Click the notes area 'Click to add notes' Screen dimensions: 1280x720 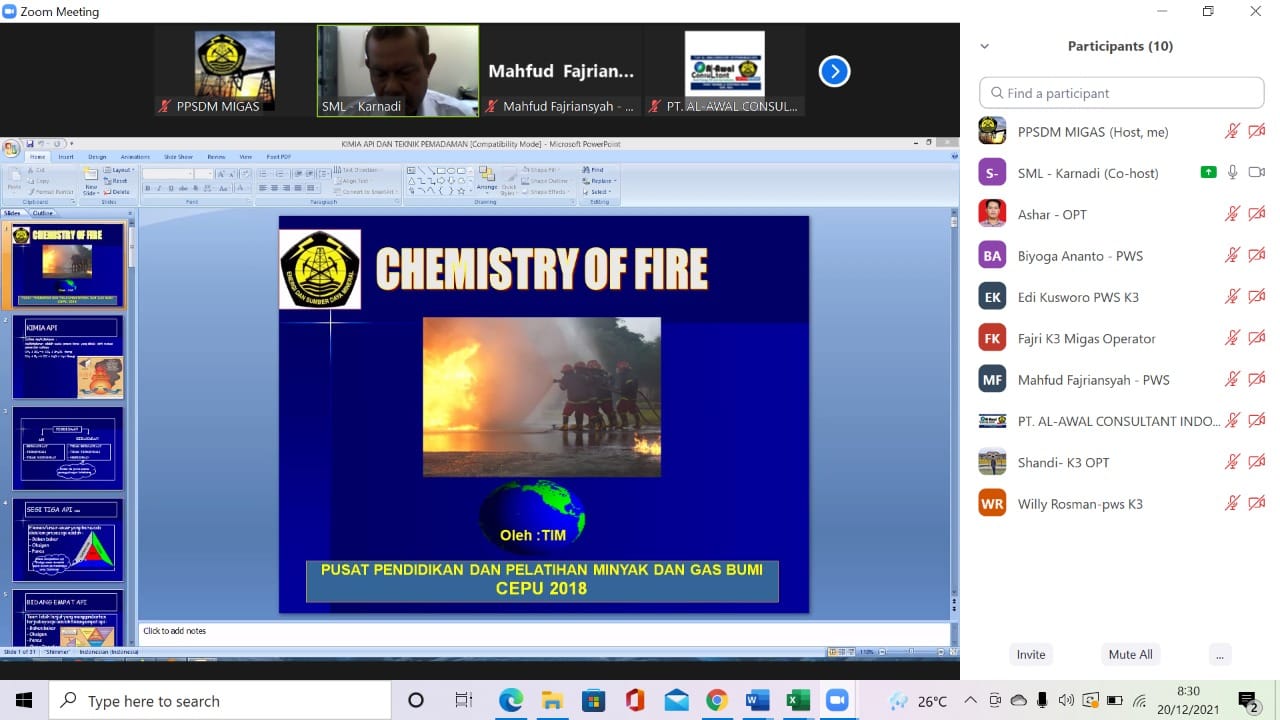point(545,631)
